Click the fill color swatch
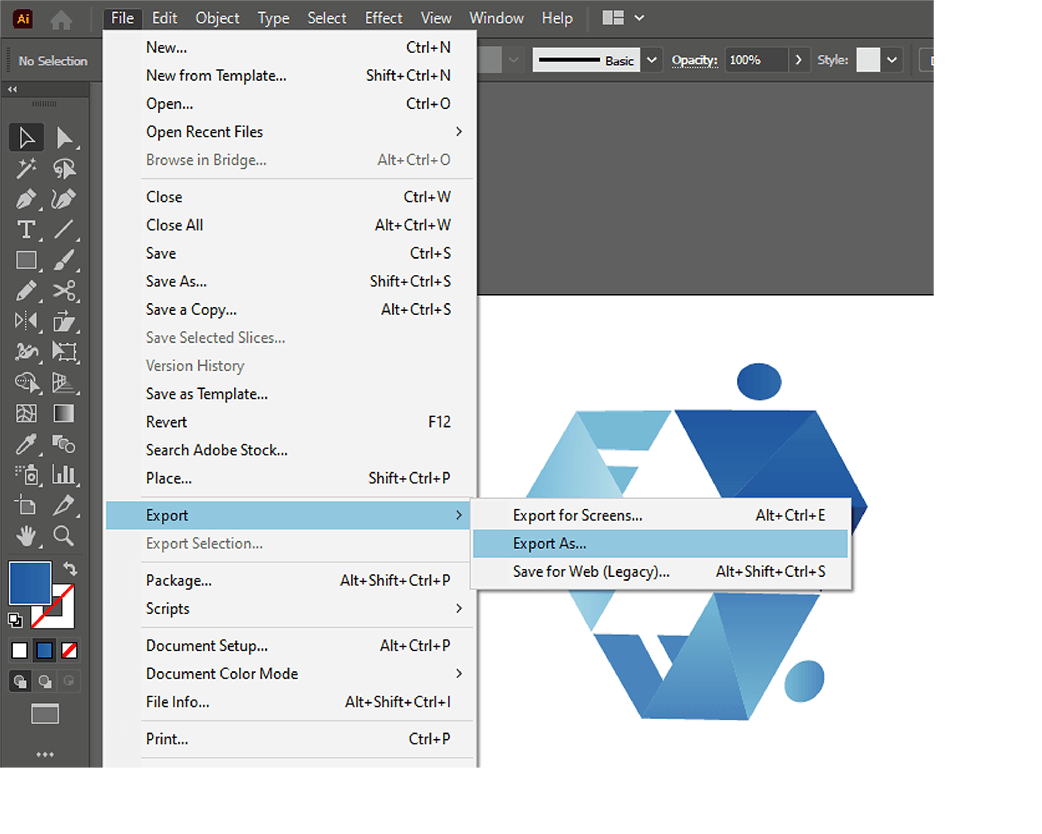 point(29,582)
